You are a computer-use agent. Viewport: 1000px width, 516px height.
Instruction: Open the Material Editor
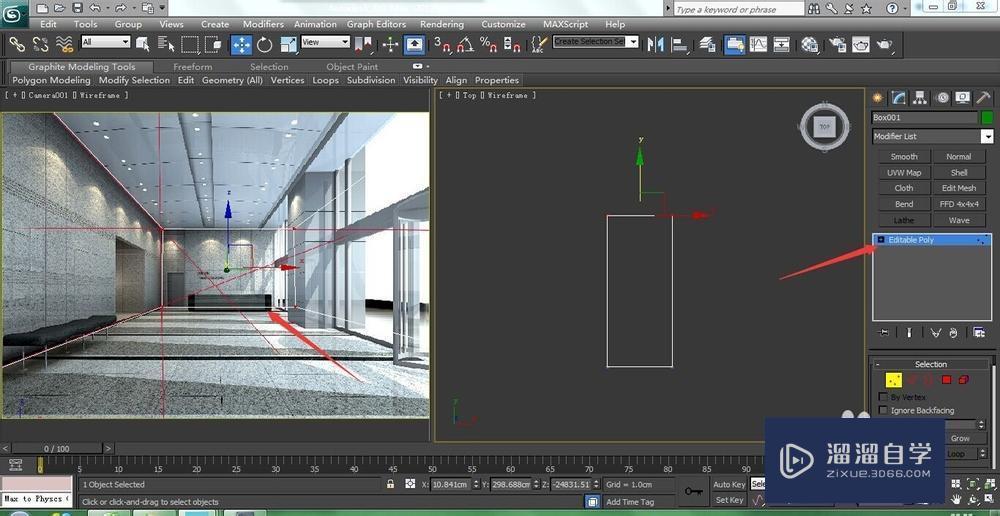810,44
